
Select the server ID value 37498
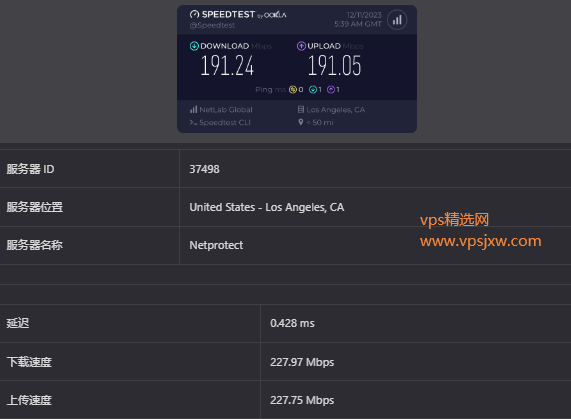point(204,169)
